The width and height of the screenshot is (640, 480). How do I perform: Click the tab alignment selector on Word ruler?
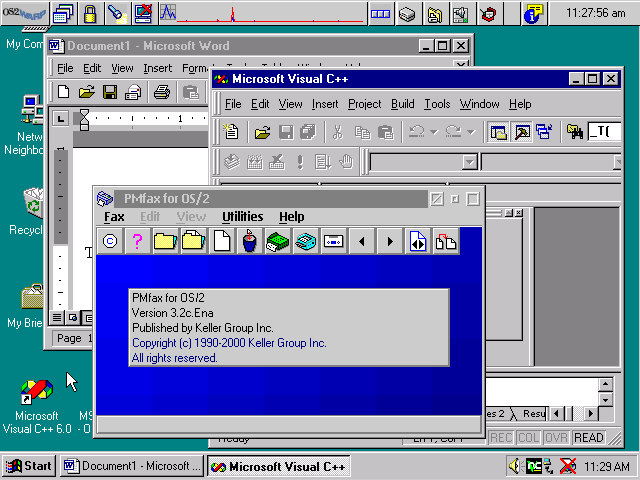(x=61, y=119)
